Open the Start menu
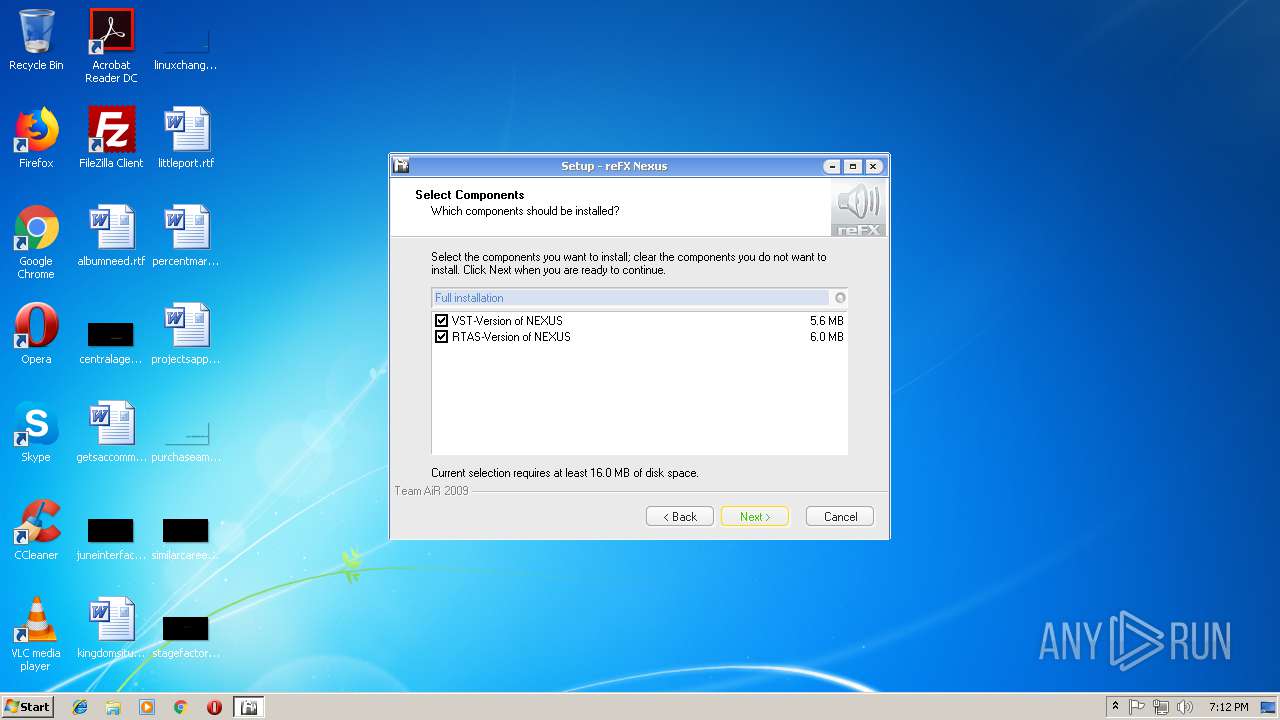Screen dimensions: 1280x720 click(28, 706)
